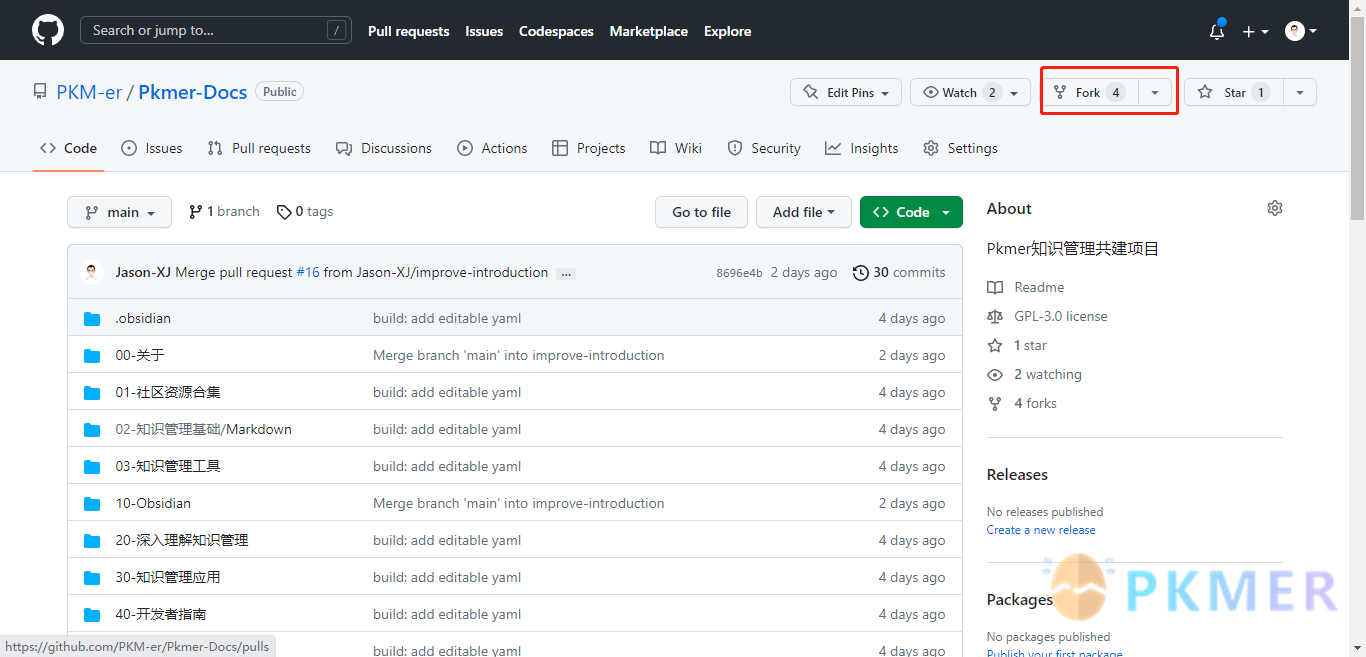Image resolution: width=1366 pixels, height=657 pixels.
Task: Open the green Code dropdown button
Action: 911,212
